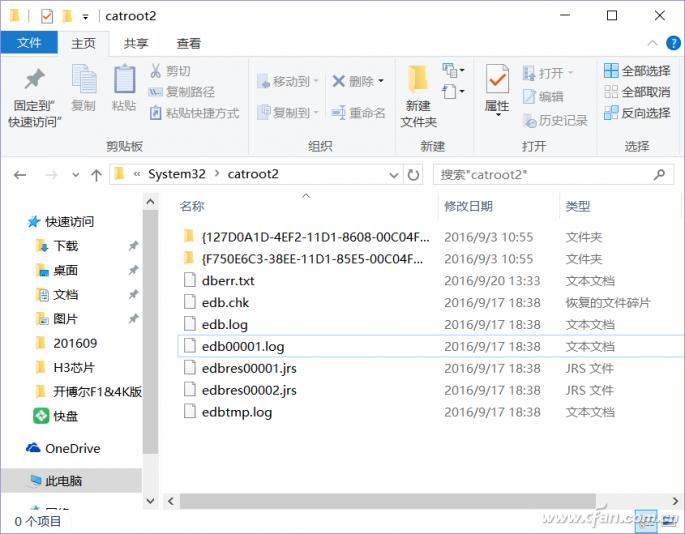
Task: Create a New folder from ribbon
Action: (x=418, y=97)
